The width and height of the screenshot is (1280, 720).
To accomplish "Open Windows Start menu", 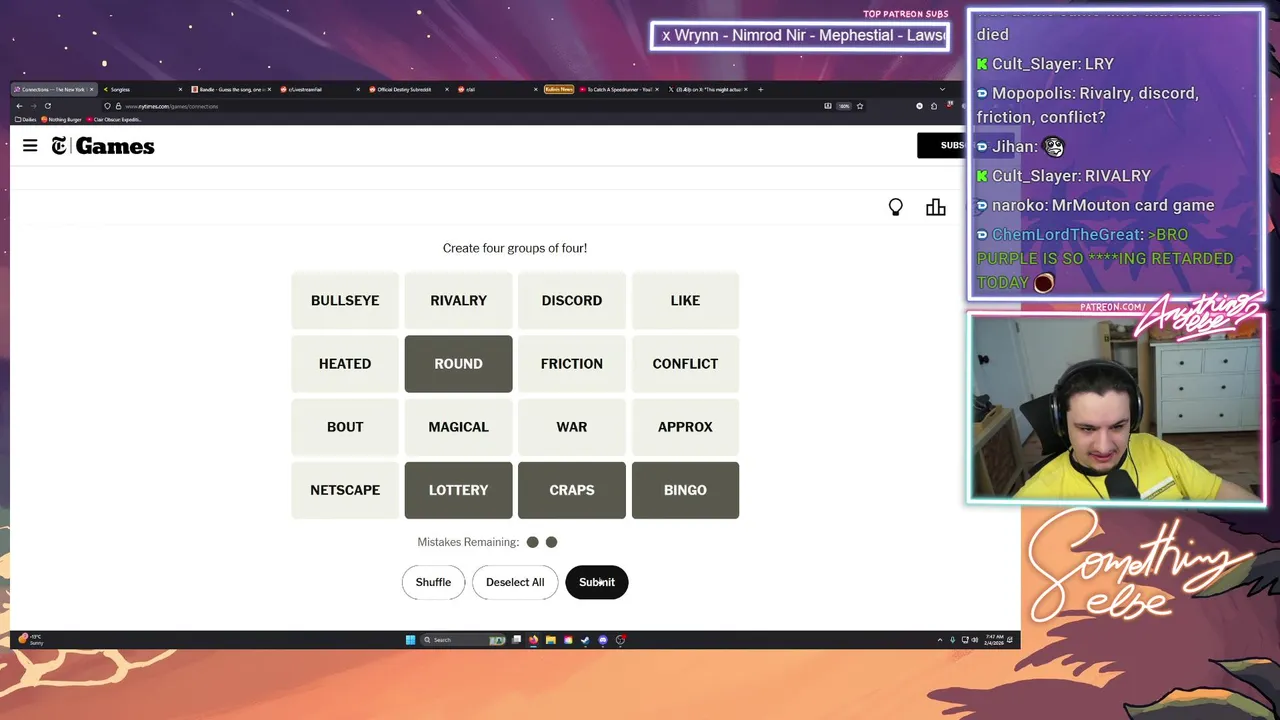I will coord(410,640).
